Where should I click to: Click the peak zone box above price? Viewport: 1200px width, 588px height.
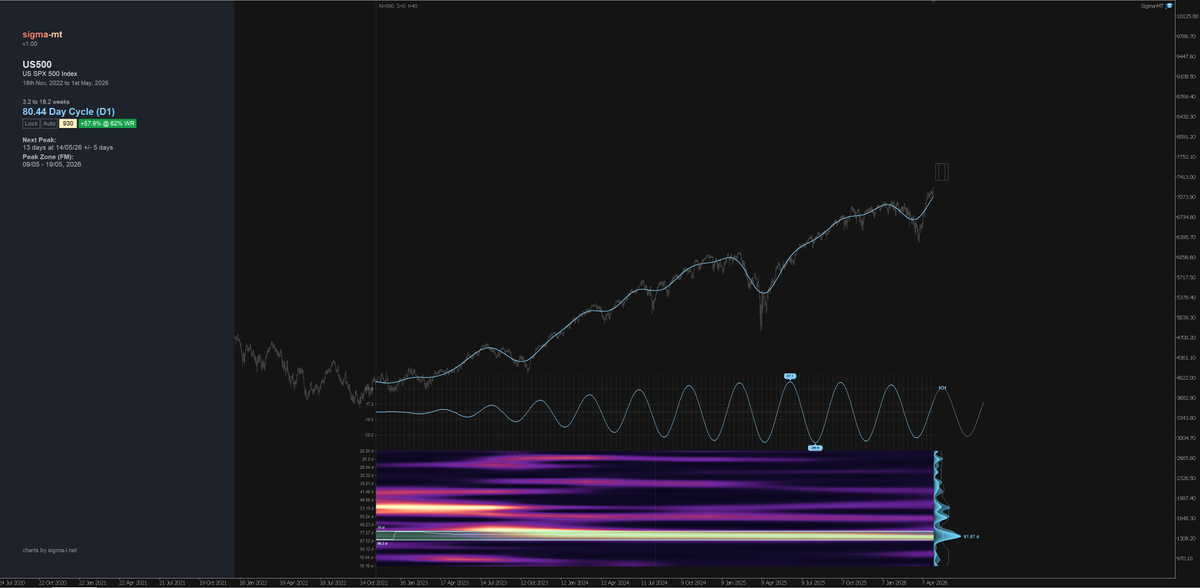pos(941,171)
